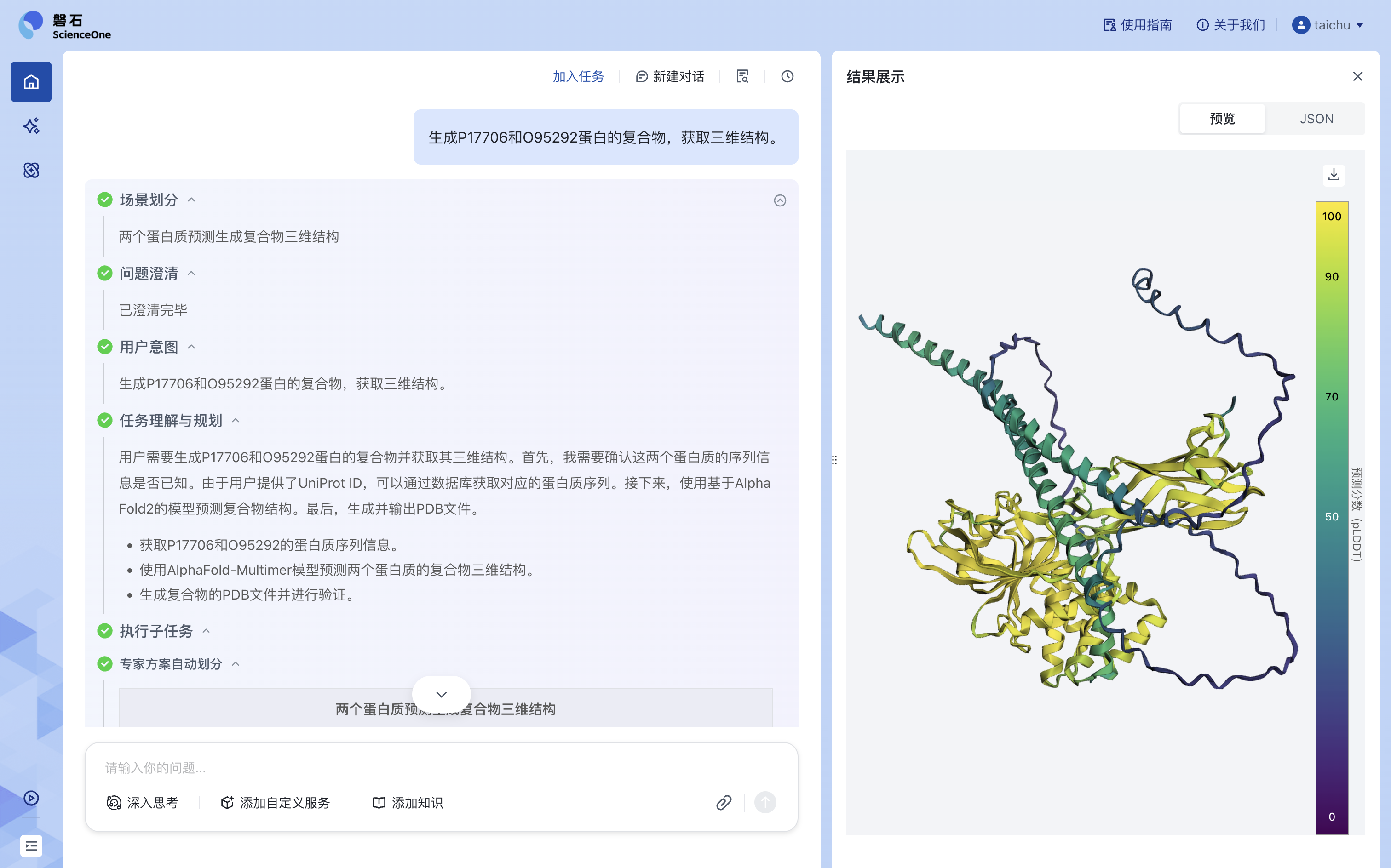Click the document search icon in toolbar
The width and height of the screenshot is (1391, 868).
coord(742,76)
